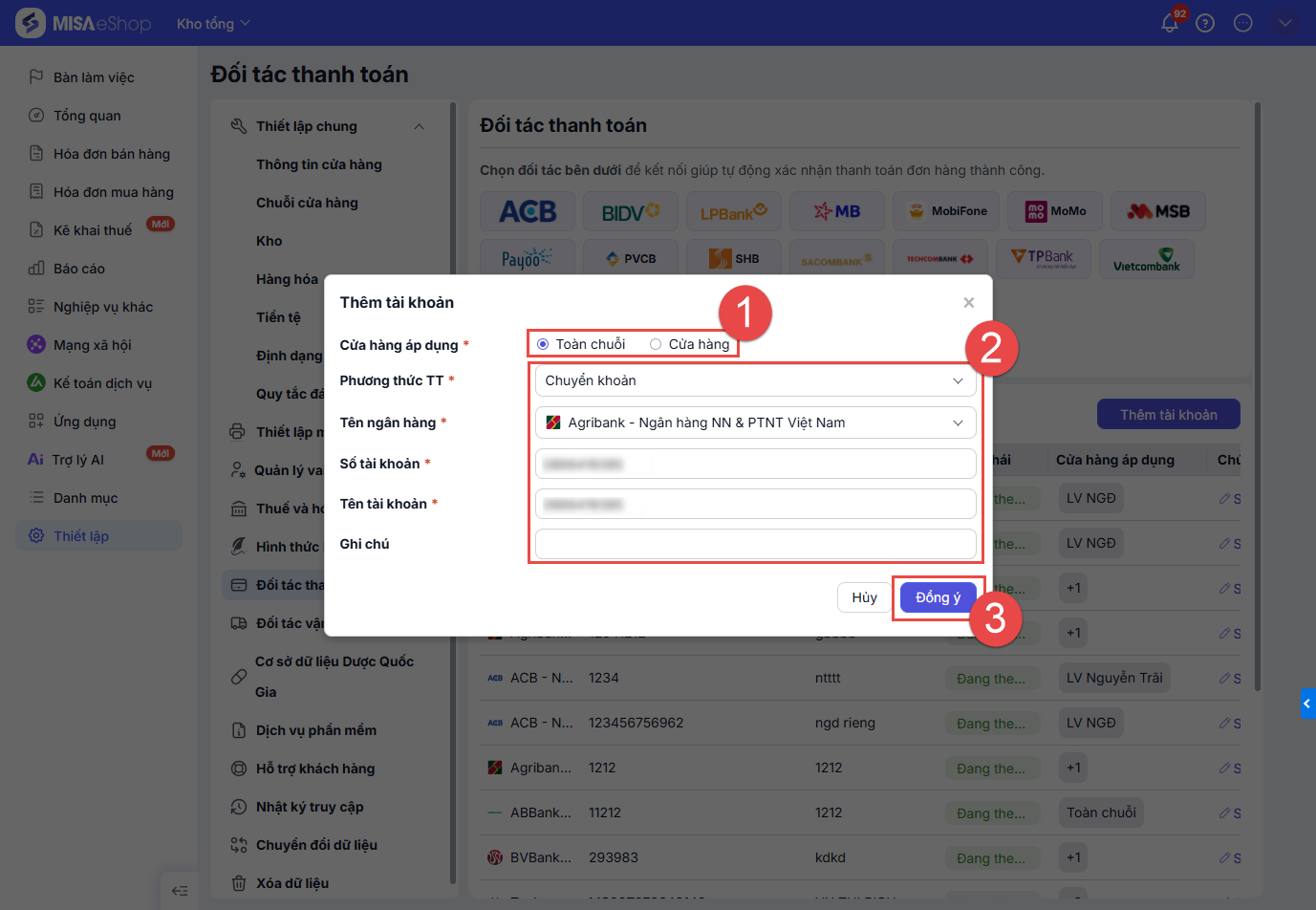Go to Bàn làm việc
Viewport: 1316px width, 910px height.
(94, 77)
